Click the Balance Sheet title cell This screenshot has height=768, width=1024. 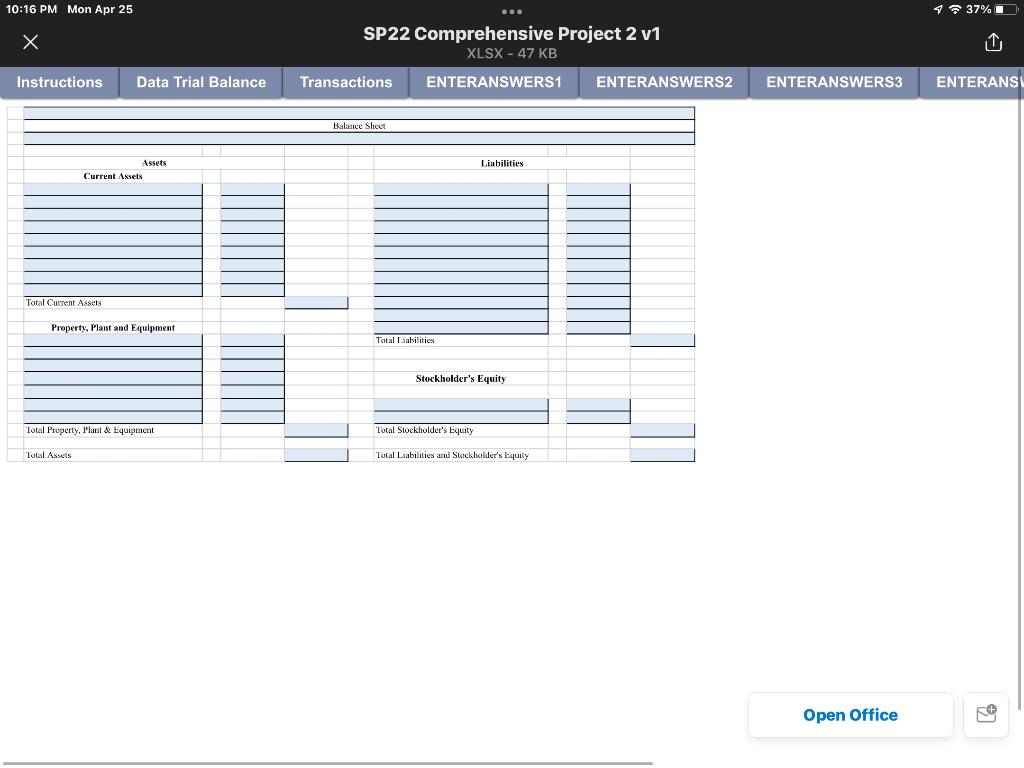pyautogui.click(x=359, y=126)
